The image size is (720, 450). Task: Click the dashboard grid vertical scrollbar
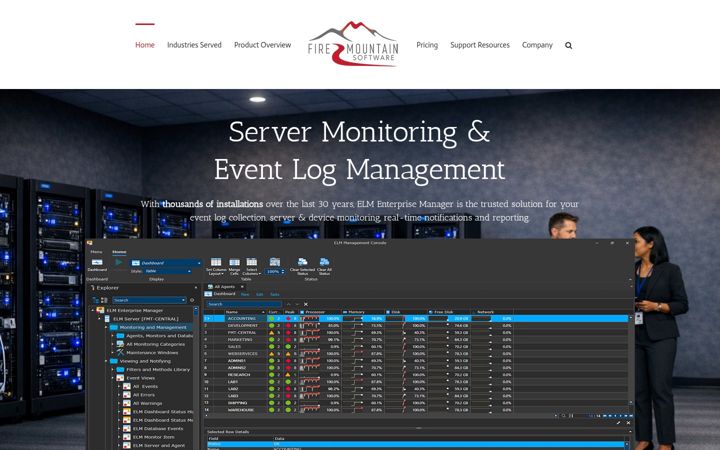pyautogui.click(x=631, y=360)
